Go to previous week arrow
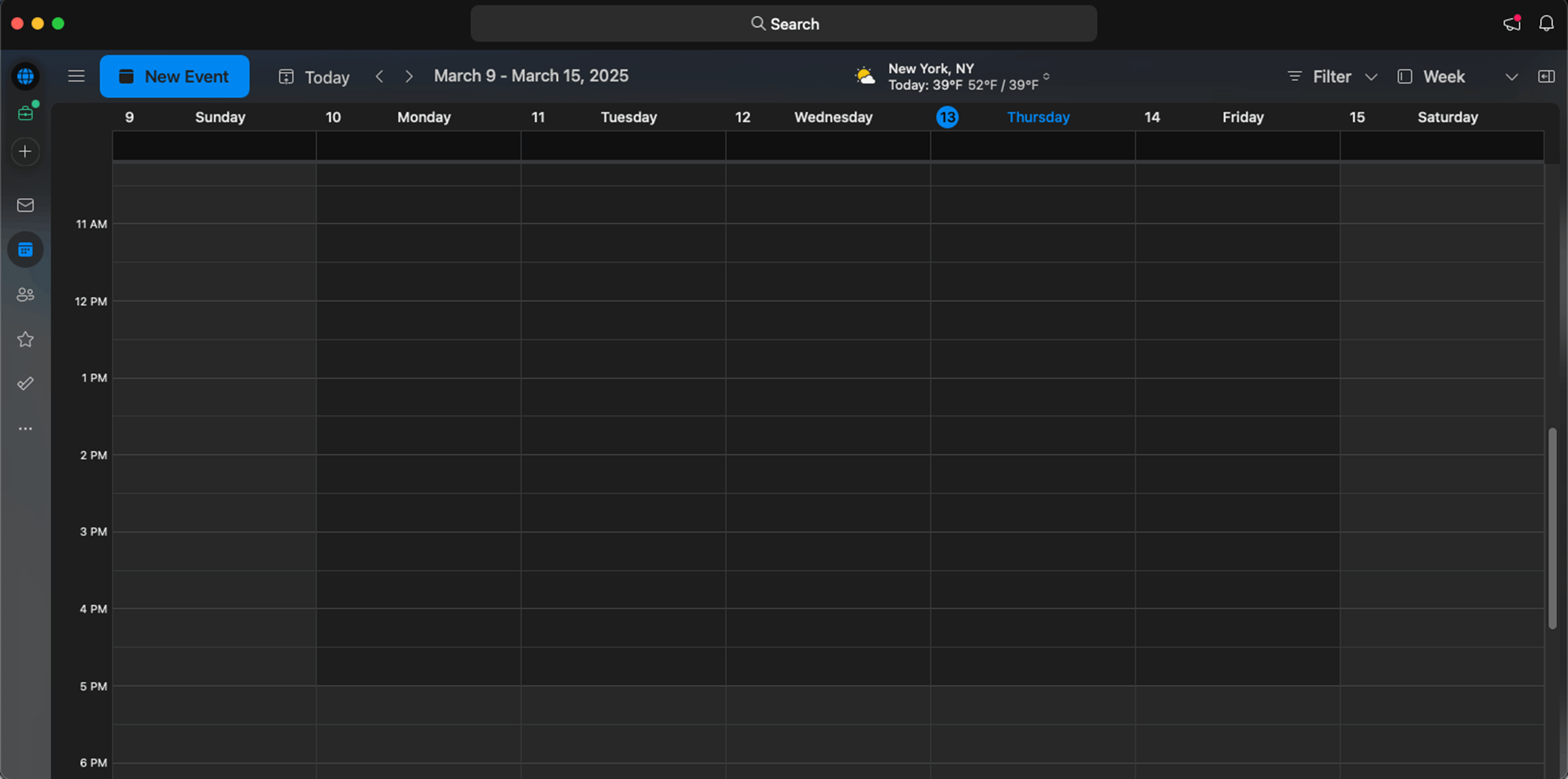 (379, 76)
